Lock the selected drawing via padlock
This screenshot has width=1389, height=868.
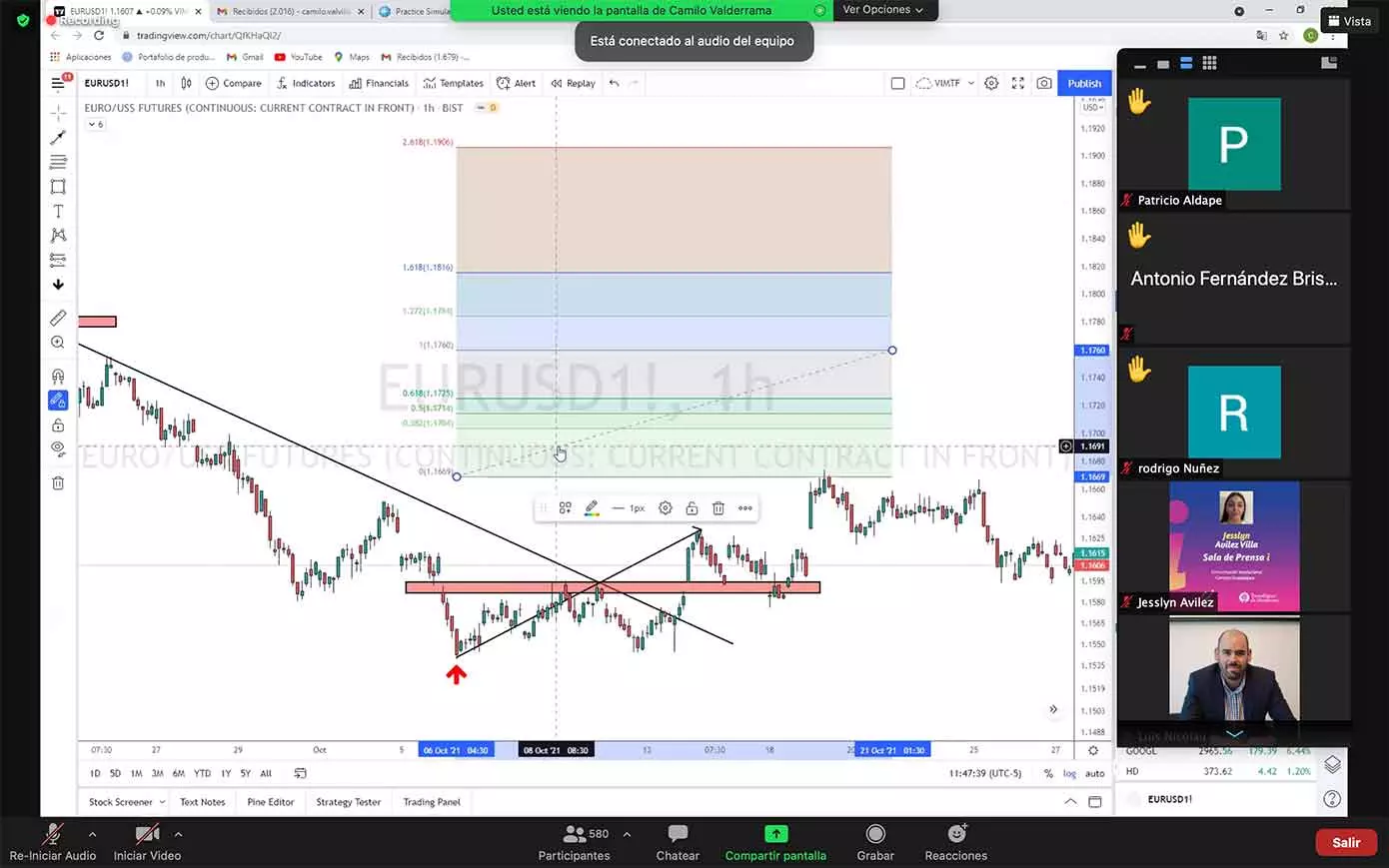coord(692,508)
